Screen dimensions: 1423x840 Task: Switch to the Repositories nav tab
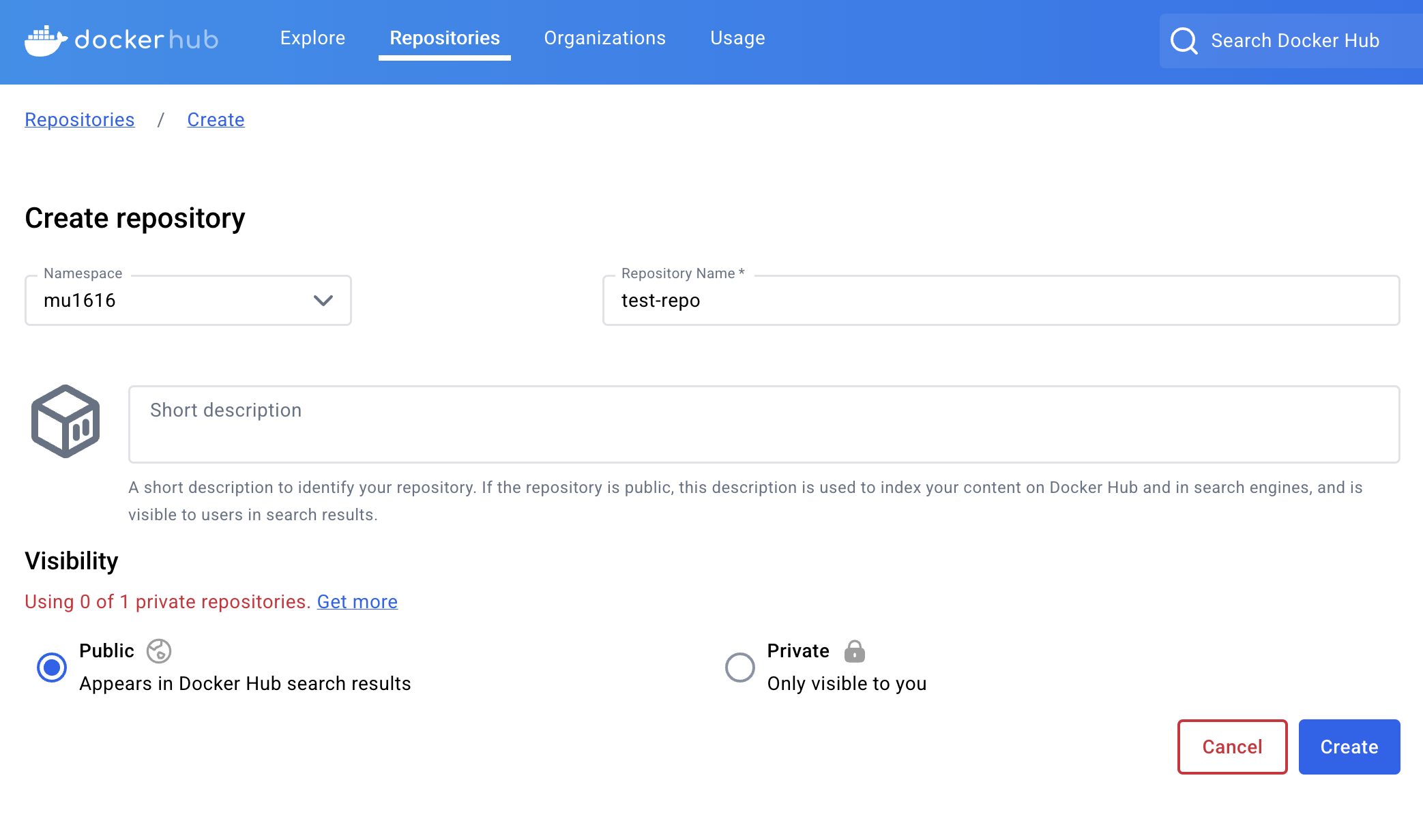tap(445, 38)
